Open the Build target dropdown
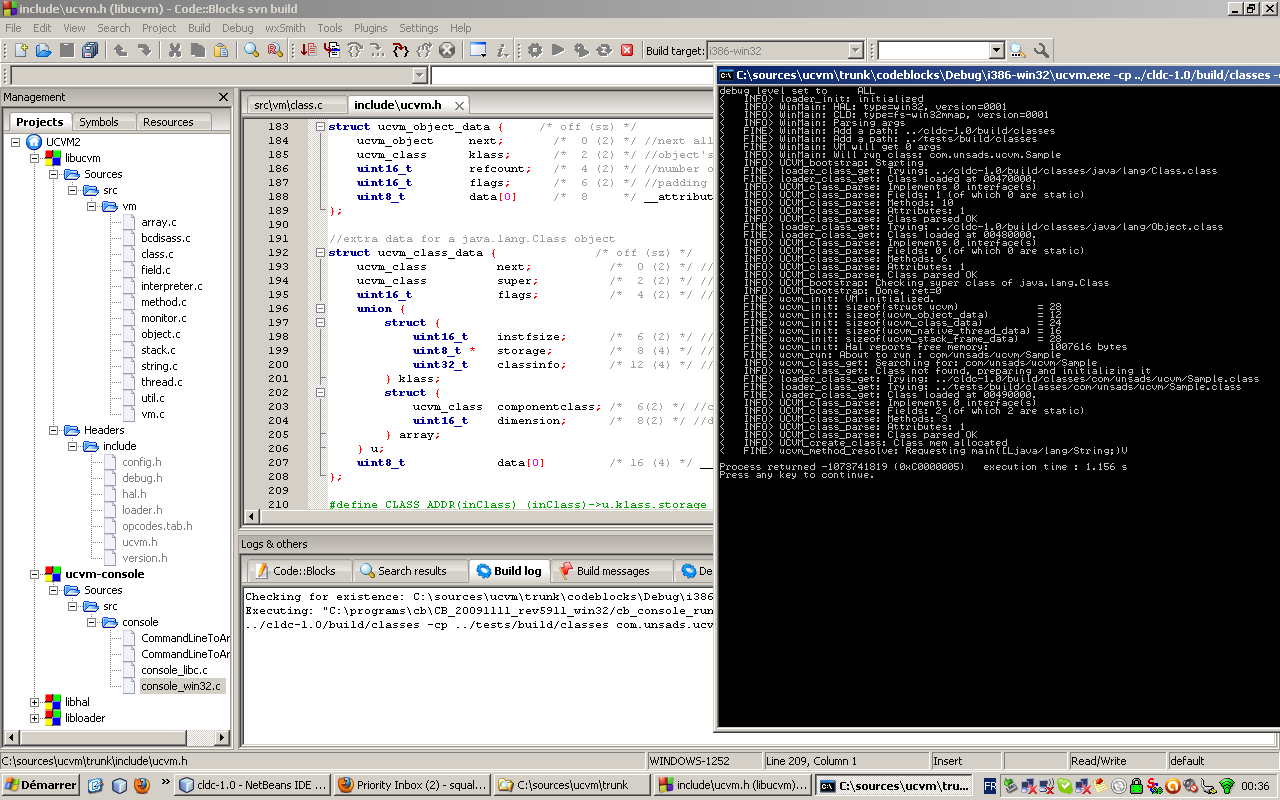The image size is (1280, 800). (x=856, y=50)
